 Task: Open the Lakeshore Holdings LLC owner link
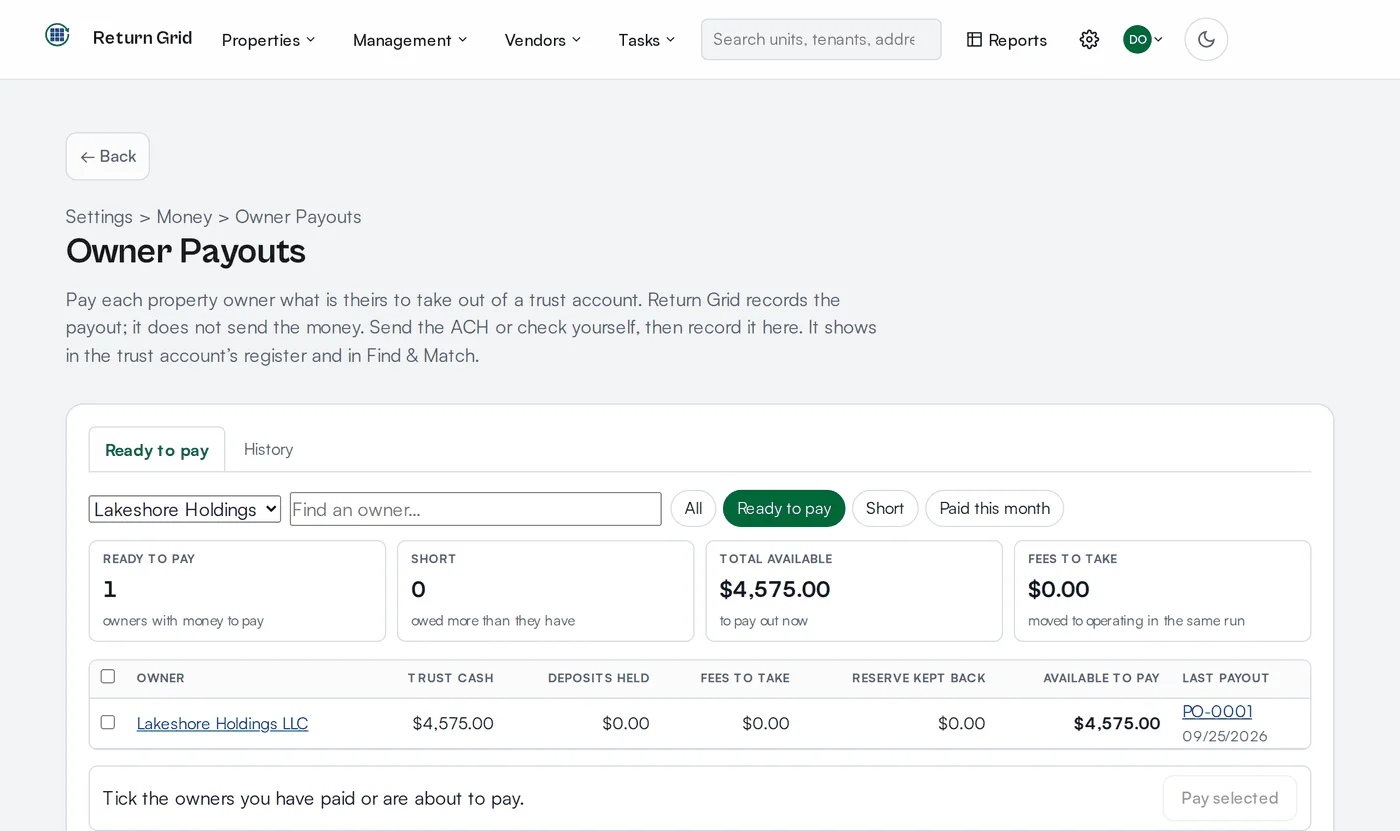tap(222, 723)
